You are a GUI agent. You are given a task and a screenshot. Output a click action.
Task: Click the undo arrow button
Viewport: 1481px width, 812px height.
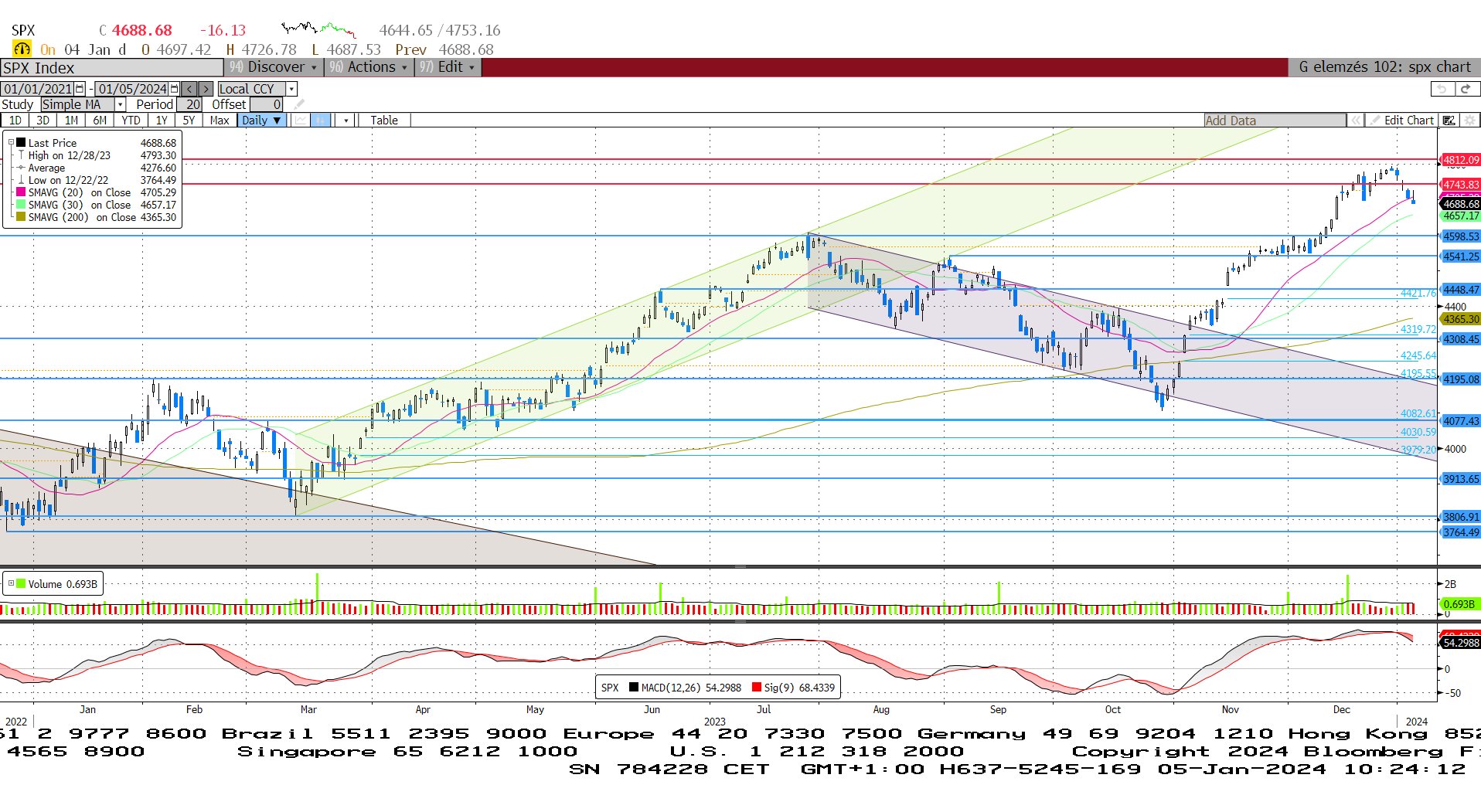pos(1442,89)
